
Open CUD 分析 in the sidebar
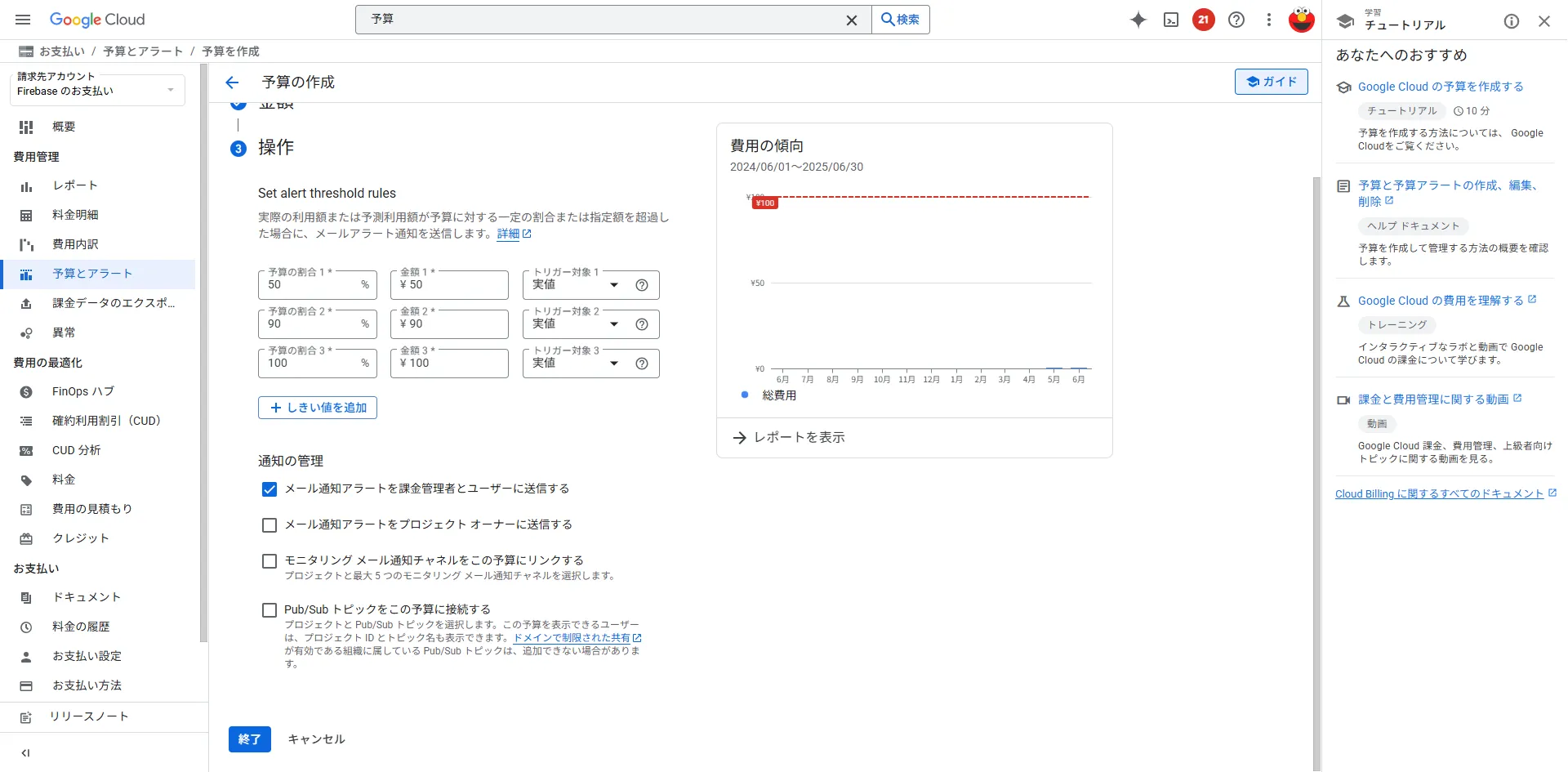[x=98, y=450]
